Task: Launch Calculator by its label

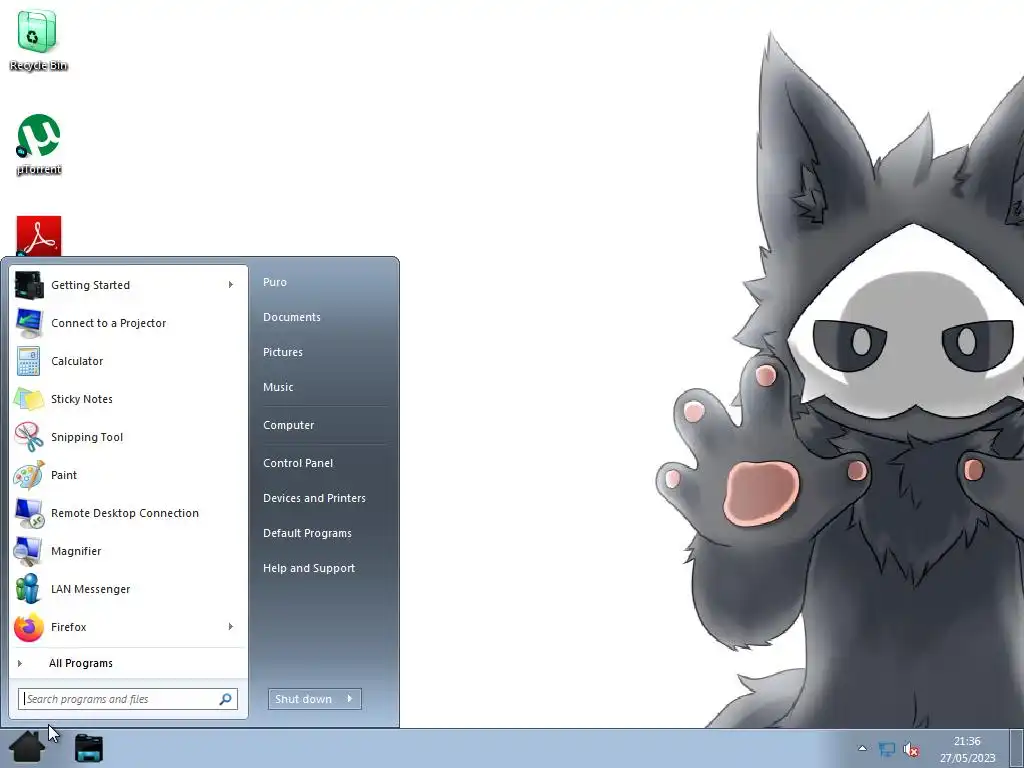Action: coord(77,361)
